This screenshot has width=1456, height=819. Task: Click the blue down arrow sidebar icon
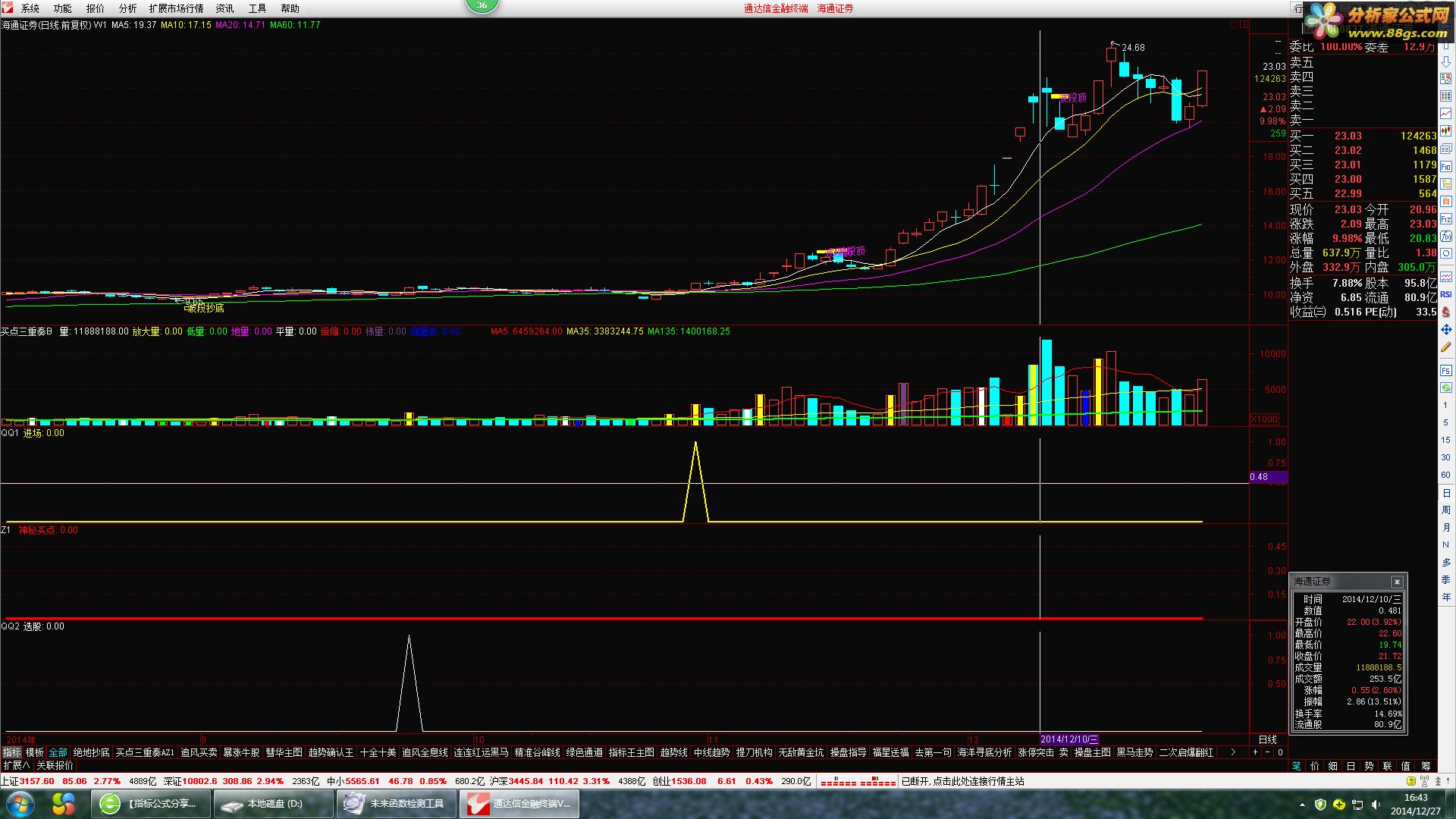pyautogui.click(x=1446, y=61)
